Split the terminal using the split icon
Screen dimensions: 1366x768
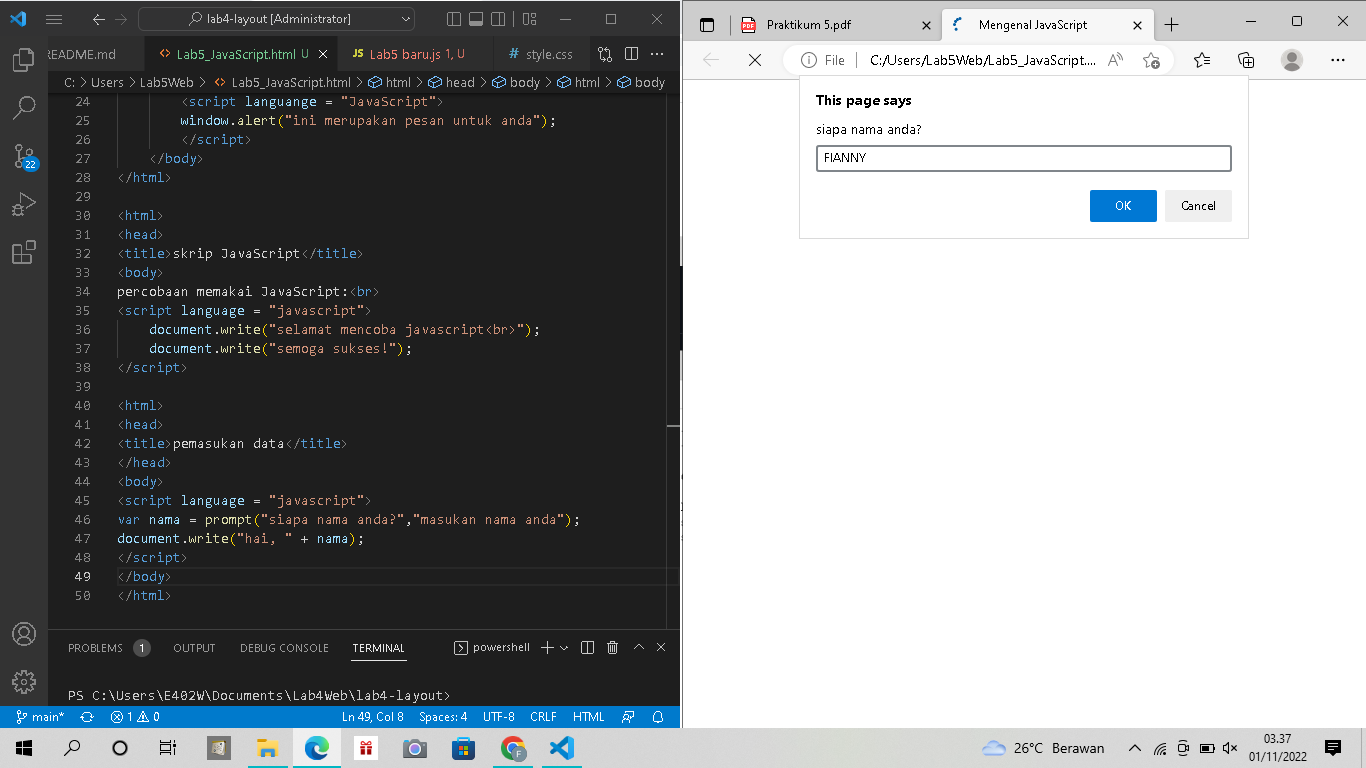tap(587, 647)
